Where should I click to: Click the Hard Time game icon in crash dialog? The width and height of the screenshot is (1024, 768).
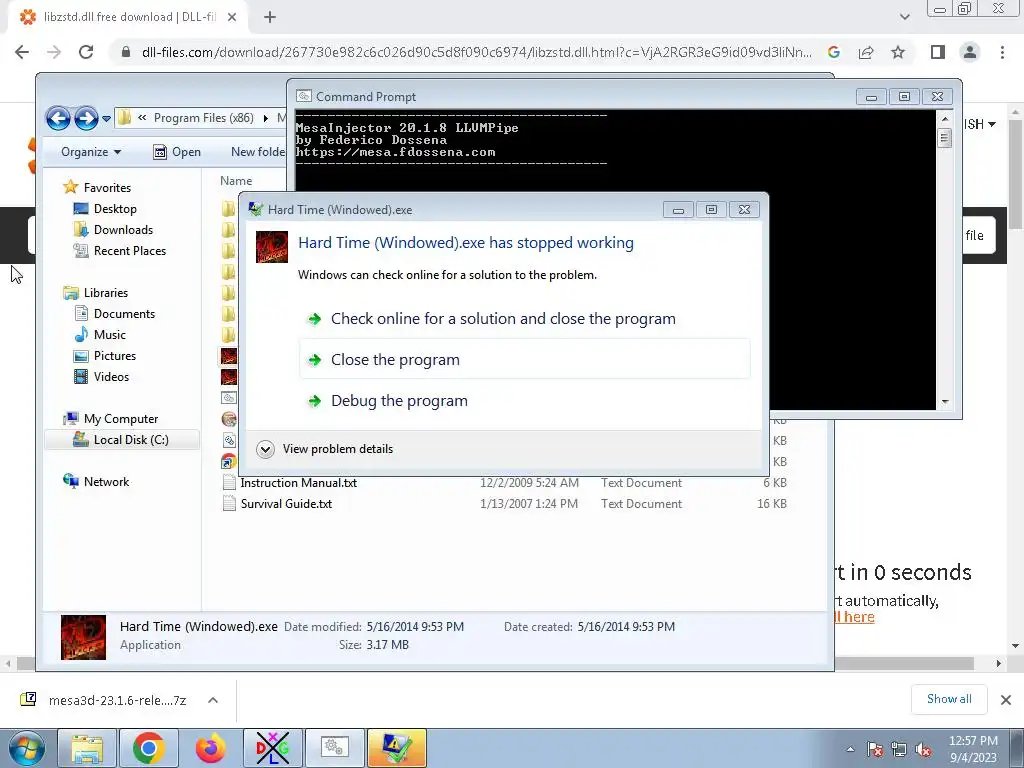click(272, 247)
